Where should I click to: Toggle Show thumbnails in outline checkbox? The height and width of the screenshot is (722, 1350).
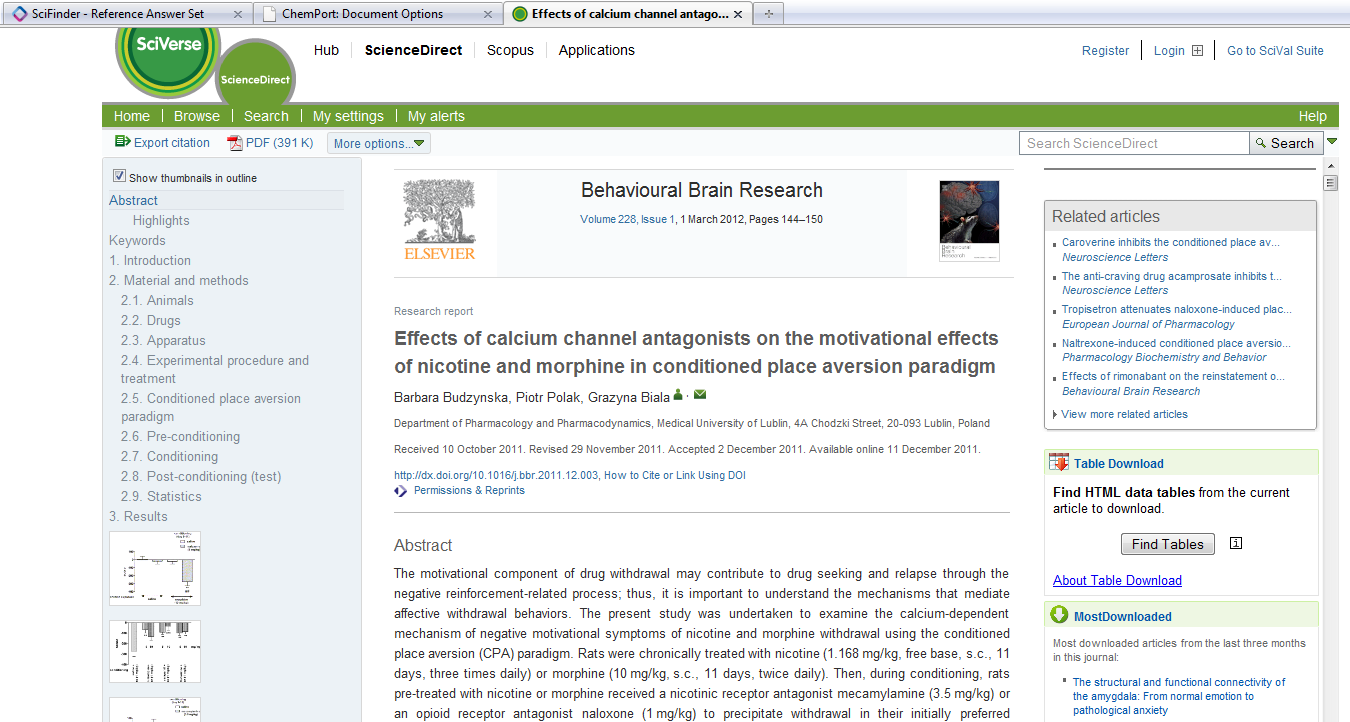pos(119,176)
